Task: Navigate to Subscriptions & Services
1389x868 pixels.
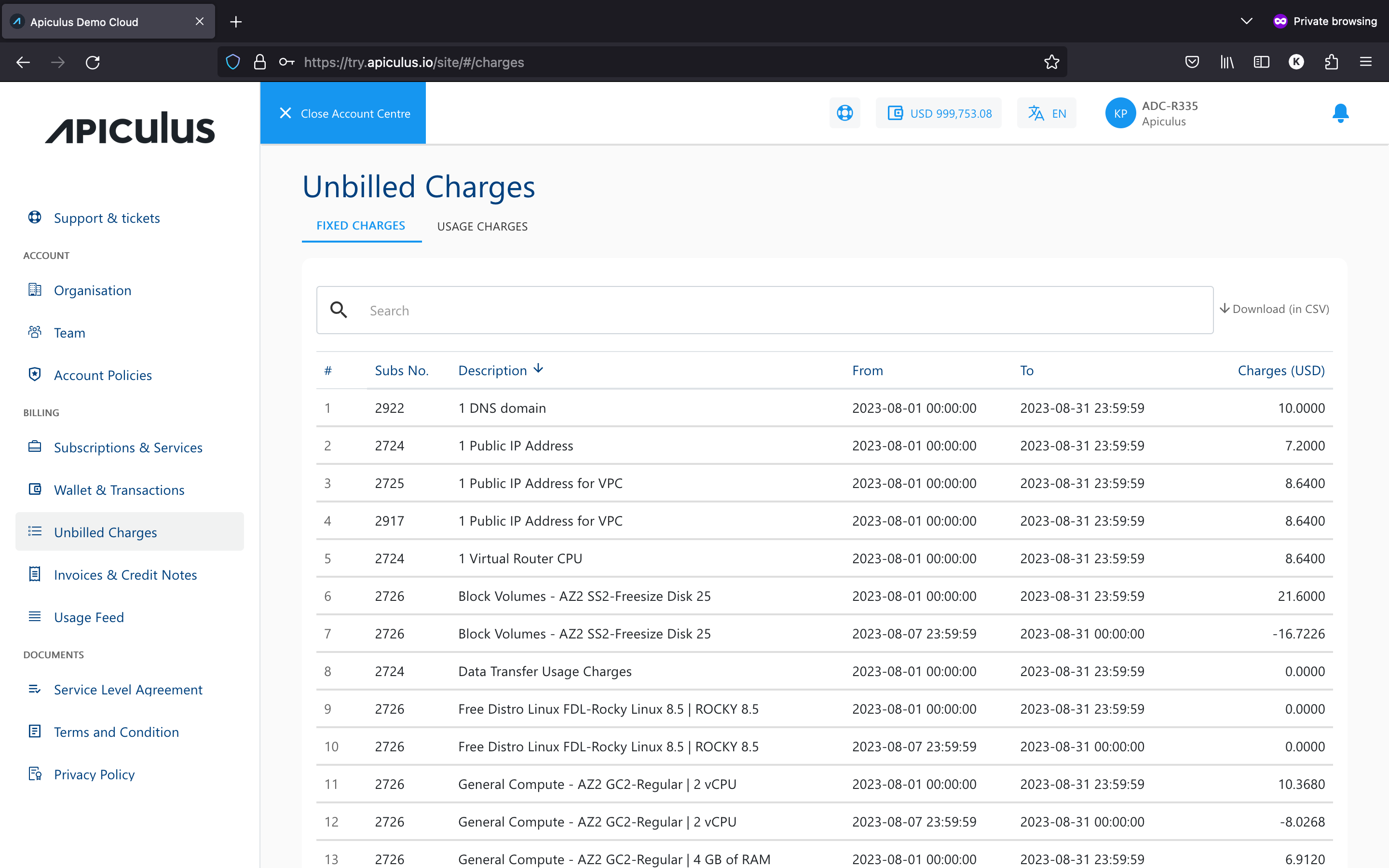Action: (x=128, y=447)
